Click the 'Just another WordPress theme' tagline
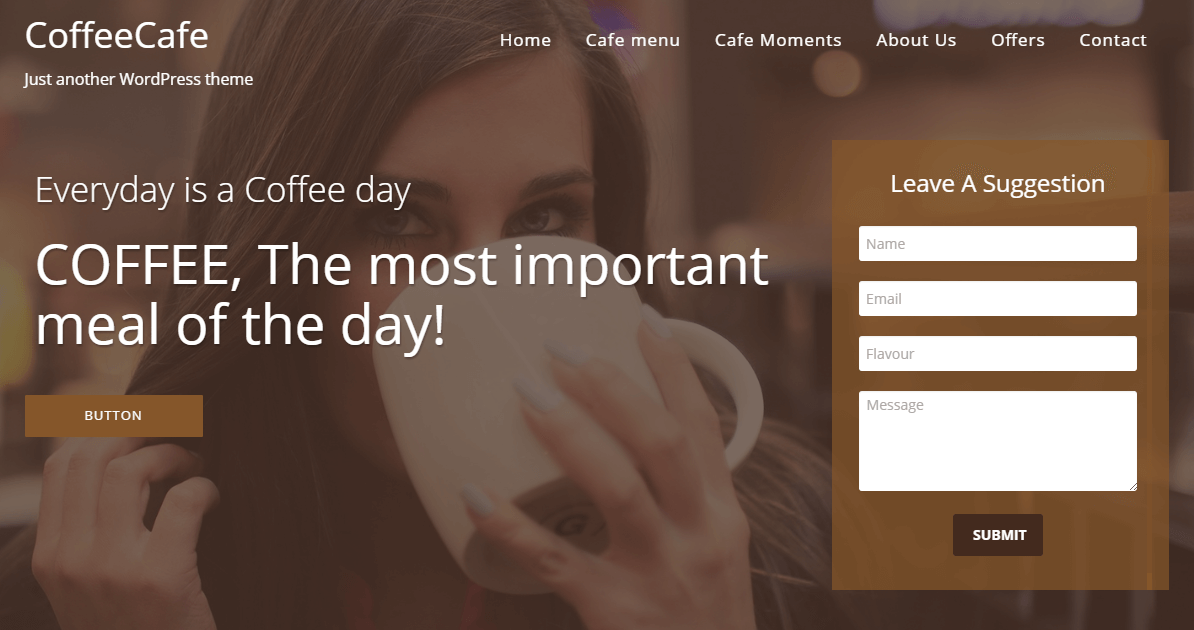 139,79
